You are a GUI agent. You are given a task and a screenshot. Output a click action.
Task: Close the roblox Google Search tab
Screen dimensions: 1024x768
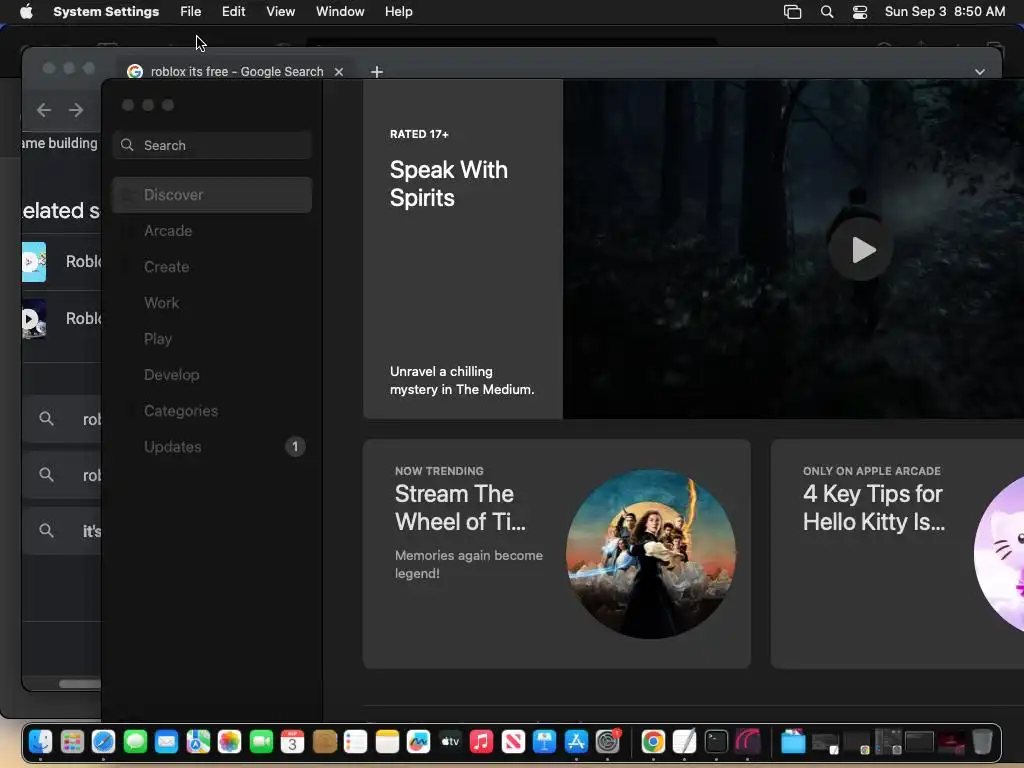(x=338, y=72)
